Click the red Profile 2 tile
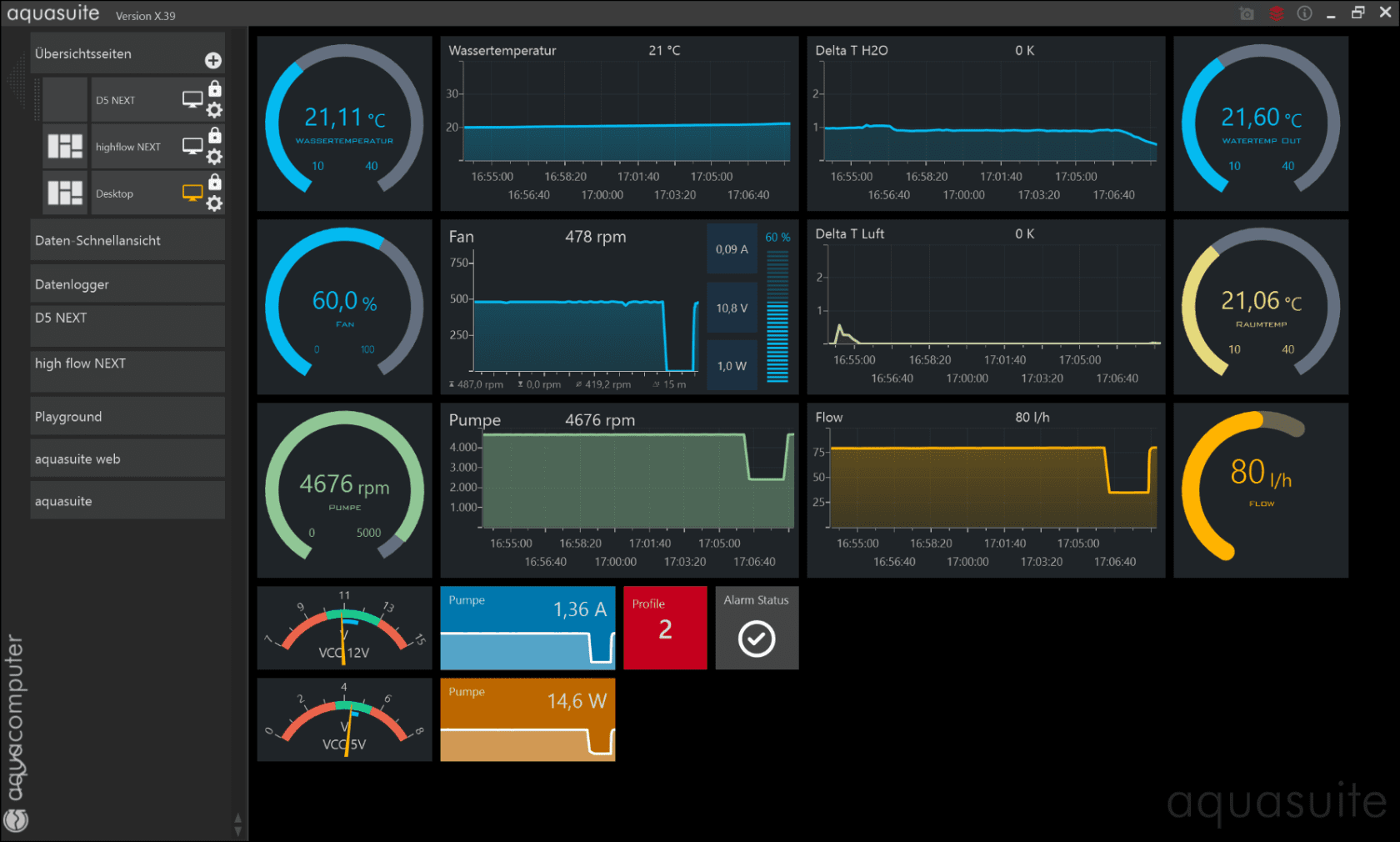The image size is (1400, 842). [665, 628]
